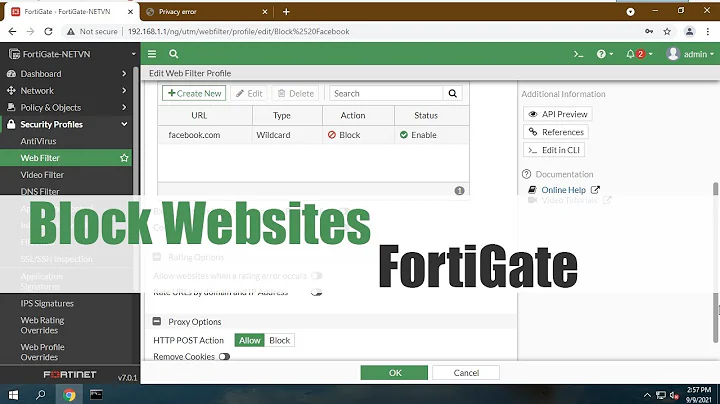Click Cancel to discard changes

pos(466,373)
